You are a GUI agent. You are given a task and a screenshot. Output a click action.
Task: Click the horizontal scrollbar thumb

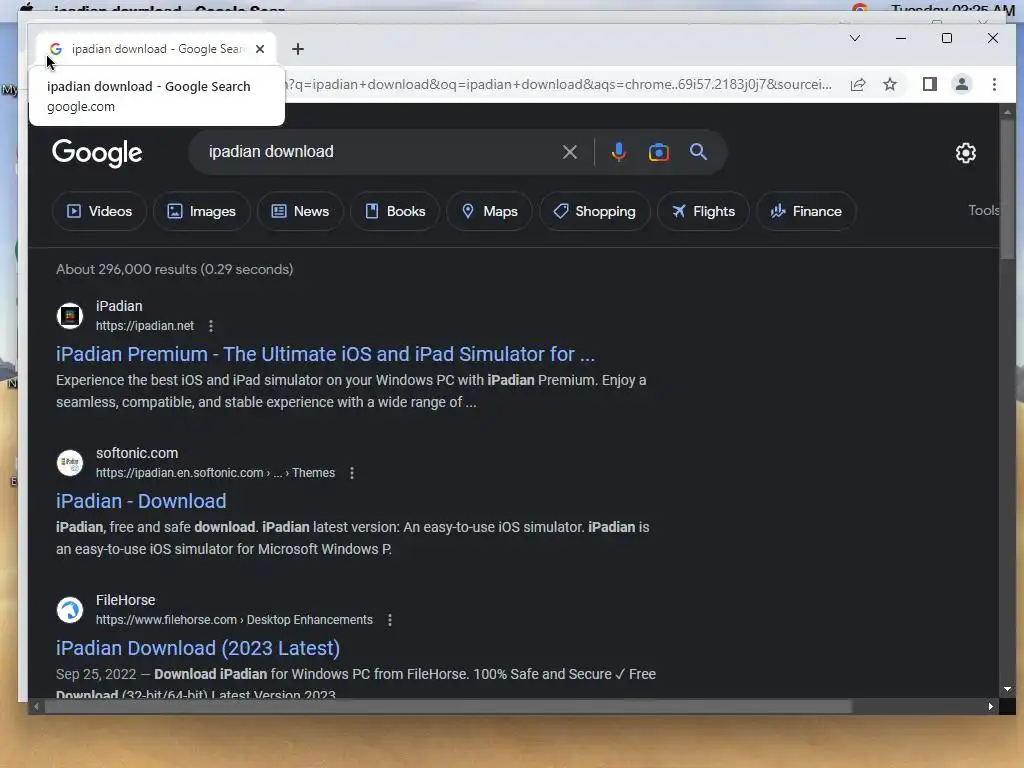point(448,707)
